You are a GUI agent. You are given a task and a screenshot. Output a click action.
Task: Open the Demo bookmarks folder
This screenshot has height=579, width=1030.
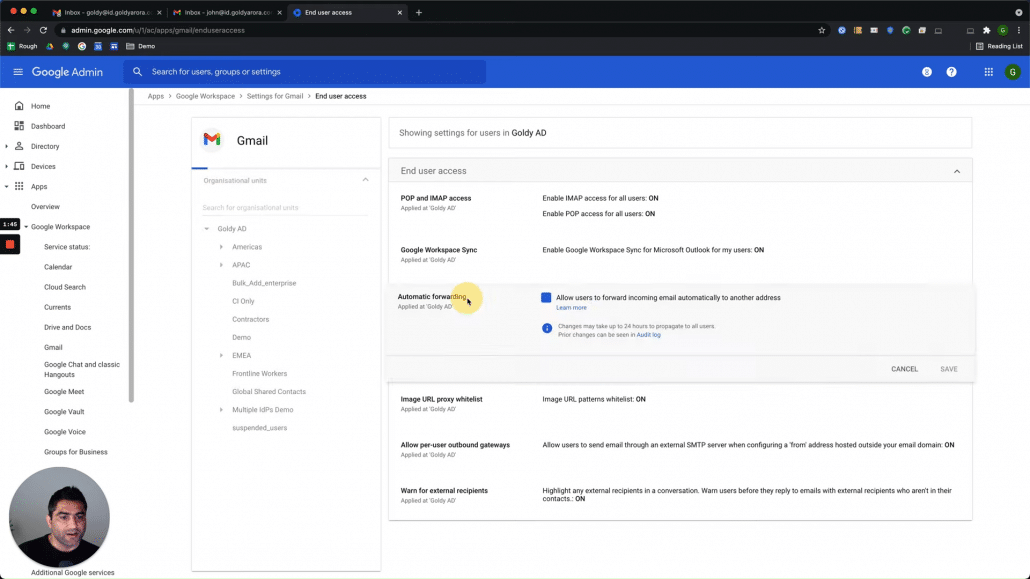coord(141,46)
